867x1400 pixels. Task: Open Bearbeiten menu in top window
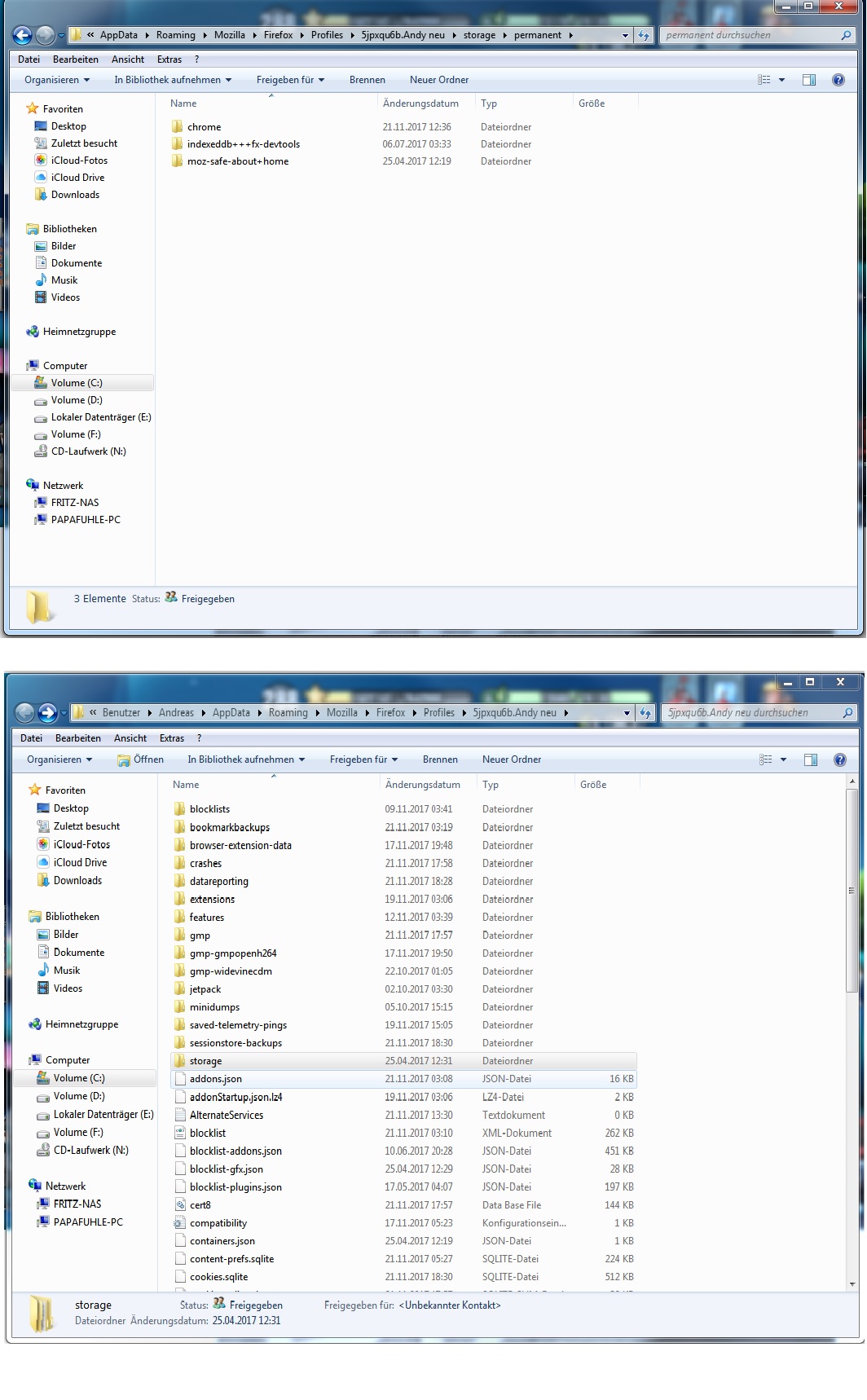point(76,59)
